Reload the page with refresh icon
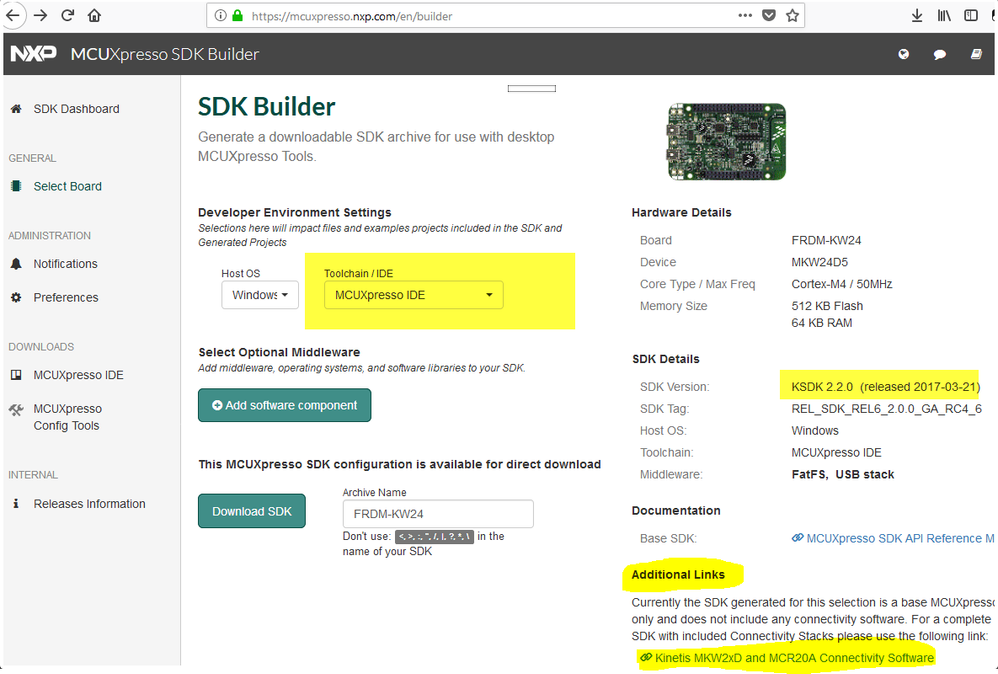Screen dimensions: 998x674 pyautogui.click(x=67, y=15)
